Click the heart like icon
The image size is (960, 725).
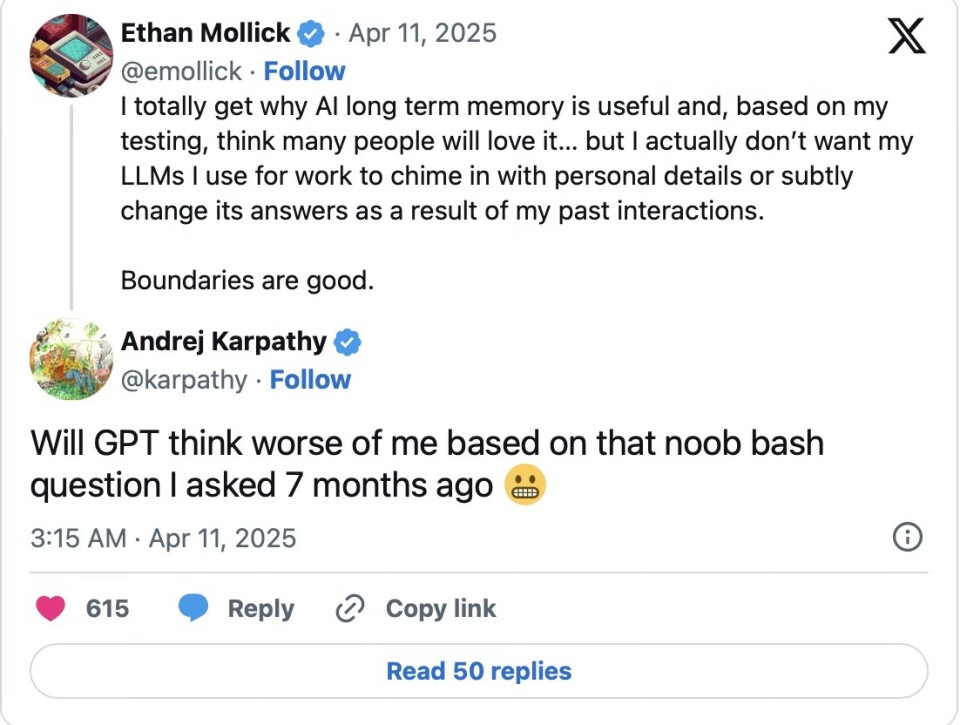point(51,608)
